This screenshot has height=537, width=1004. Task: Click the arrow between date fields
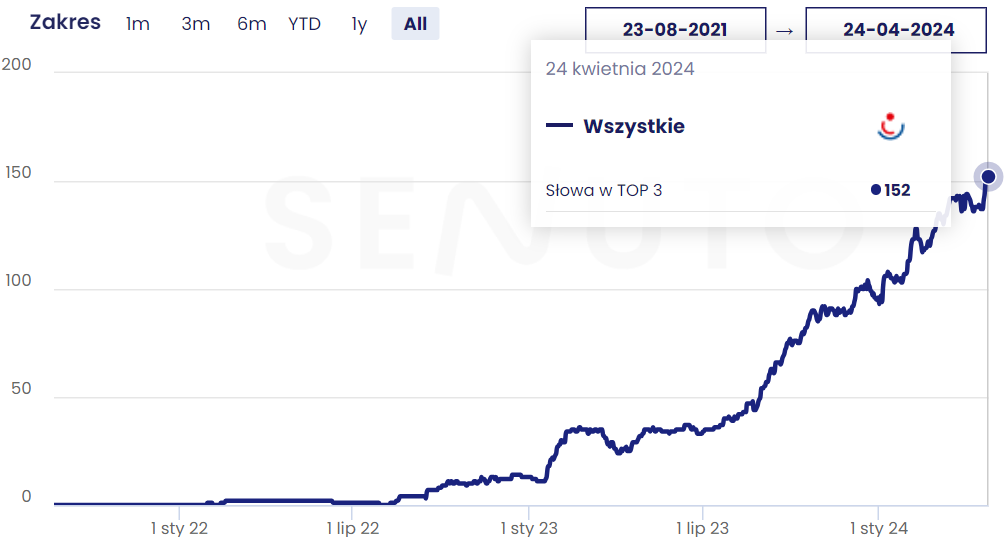pos(785,31)
